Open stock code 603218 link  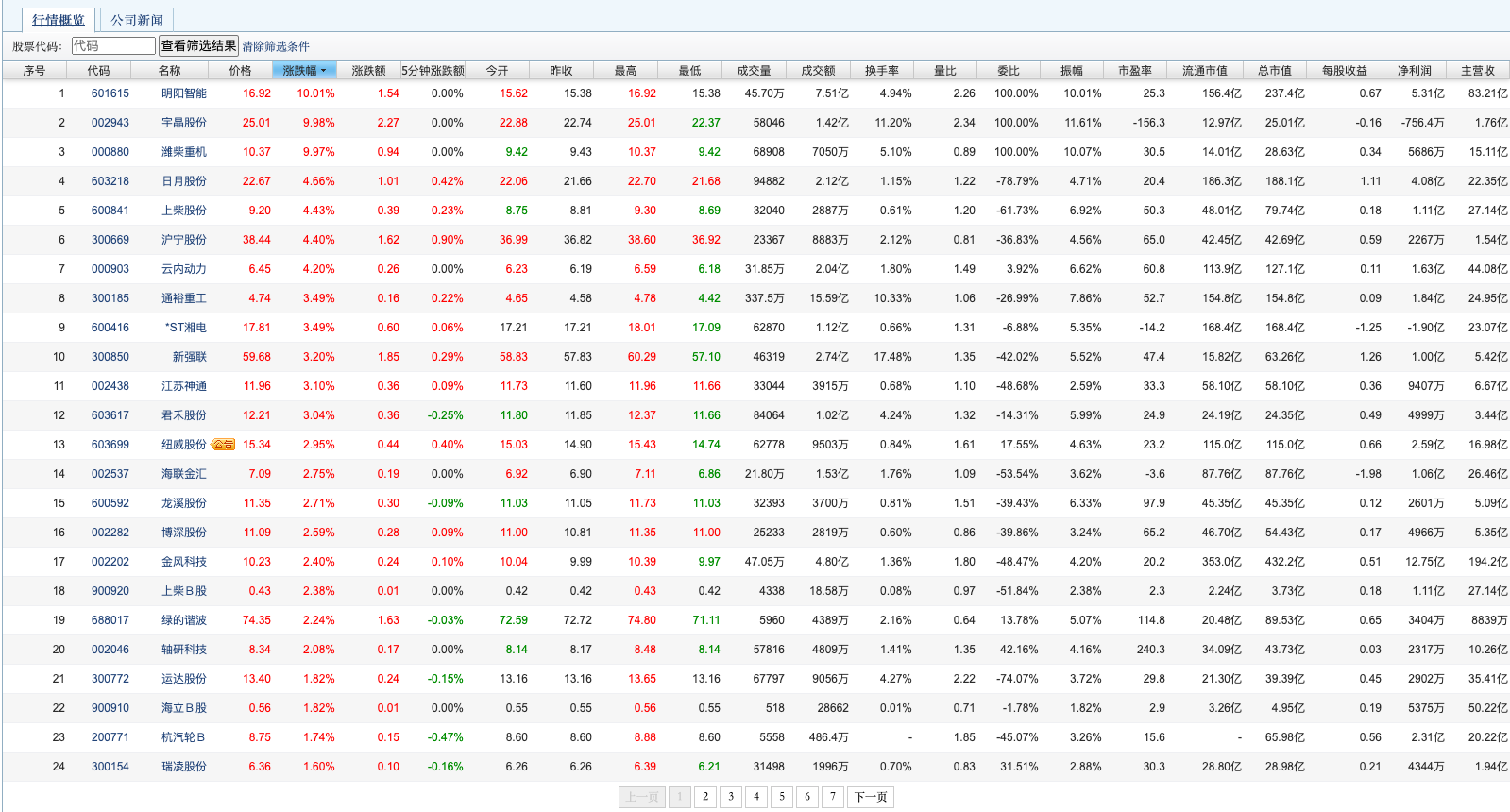pyautogui.click(x=110, y=181)
